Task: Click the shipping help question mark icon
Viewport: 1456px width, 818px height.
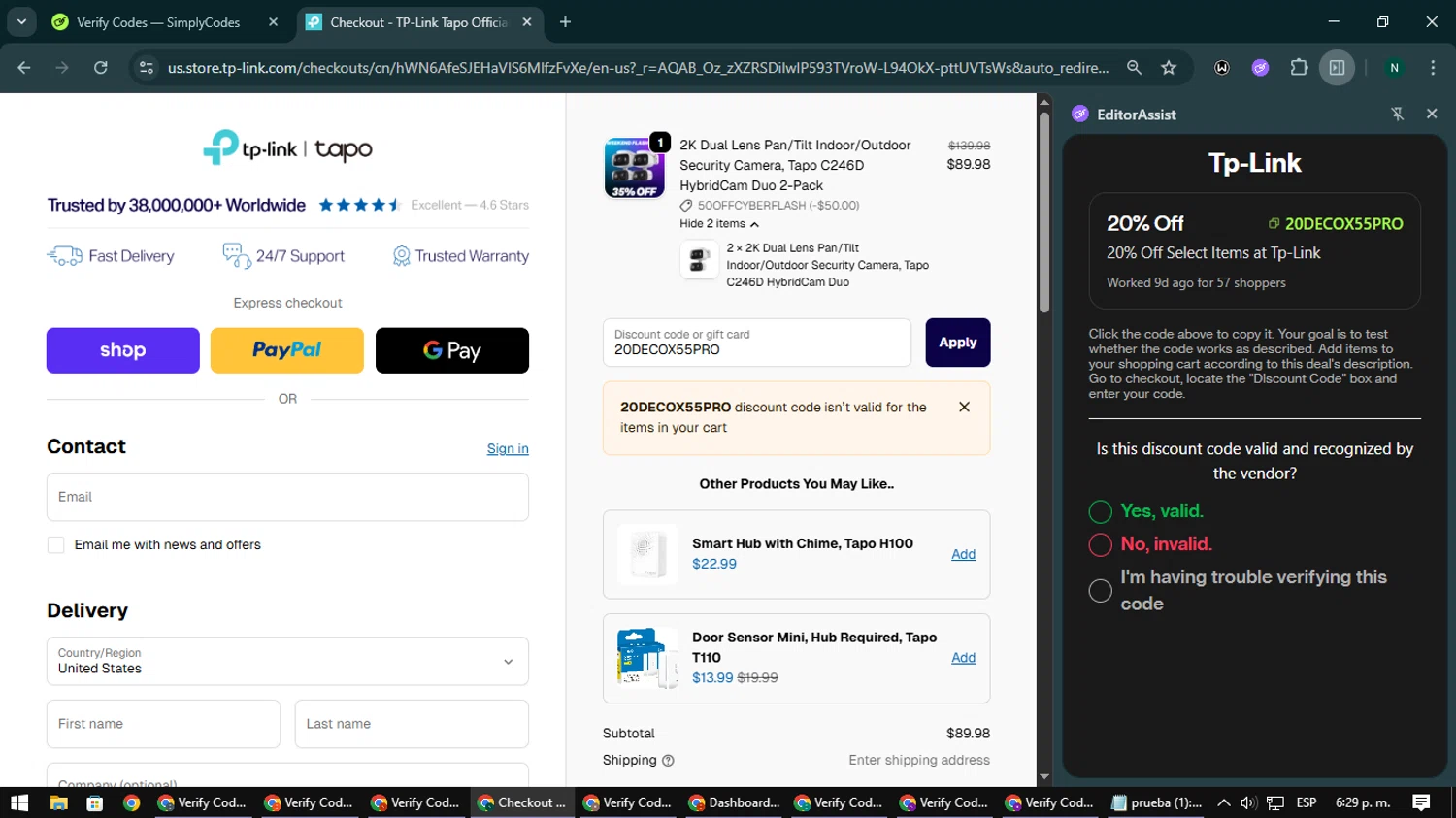Action: click(x=668, y=761)
